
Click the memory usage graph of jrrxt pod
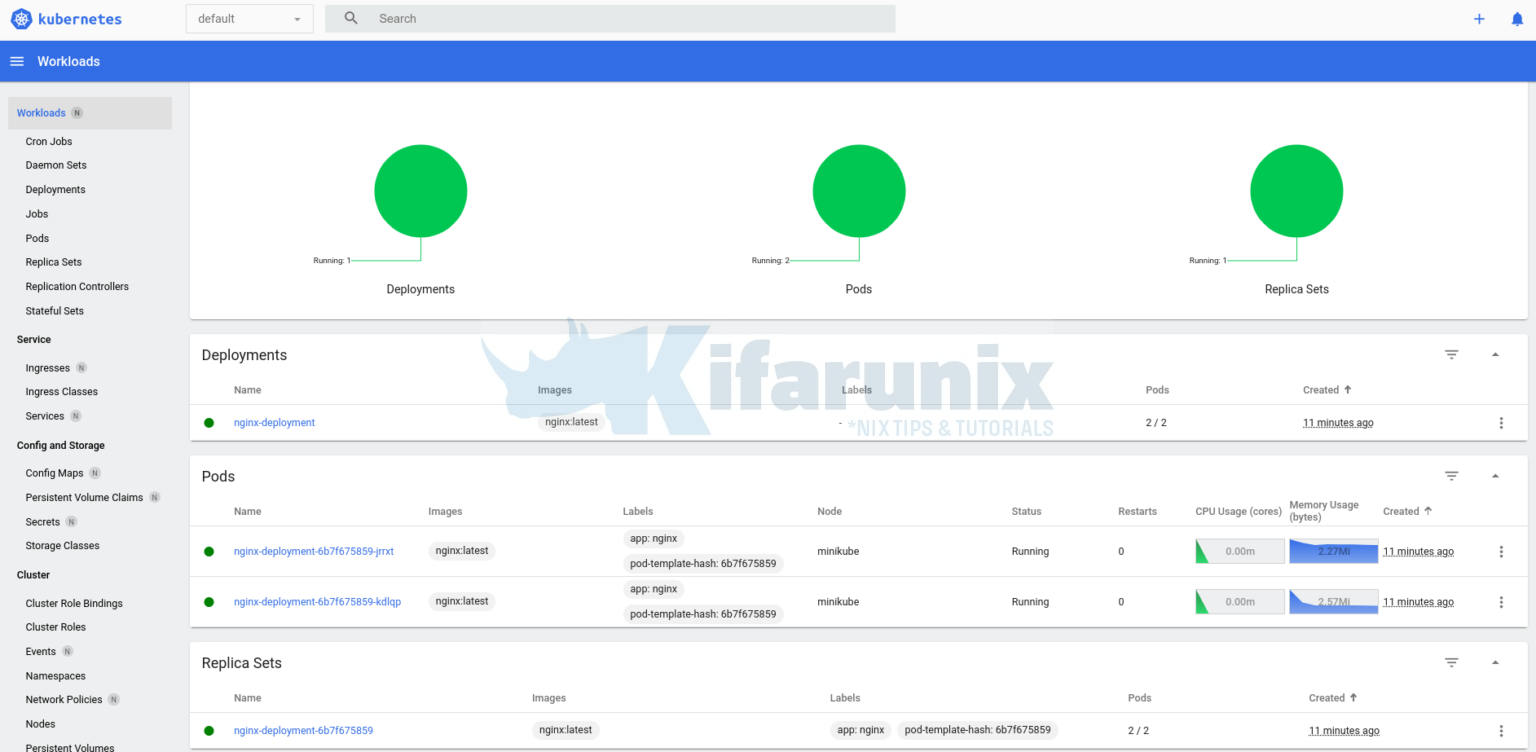click(1333, 551)
